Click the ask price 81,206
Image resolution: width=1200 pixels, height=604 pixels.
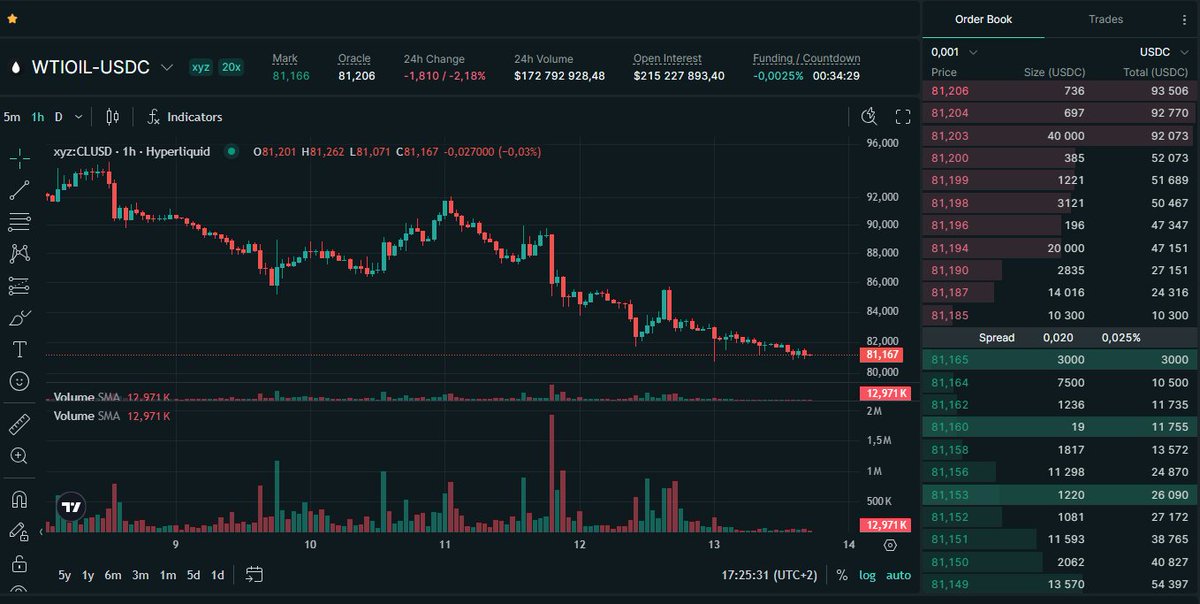tap(949, 91)
